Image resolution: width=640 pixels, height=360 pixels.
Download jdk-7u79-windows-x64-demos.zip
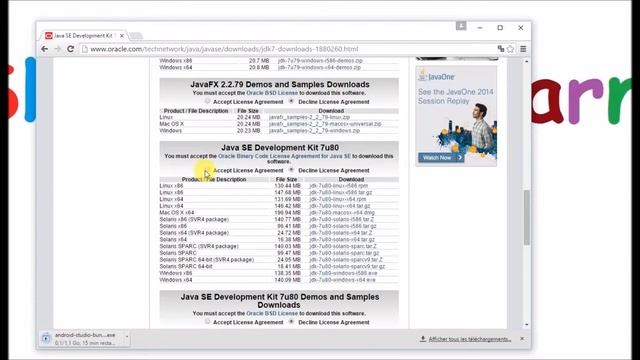pyautogui.click(x=319, y=67)
